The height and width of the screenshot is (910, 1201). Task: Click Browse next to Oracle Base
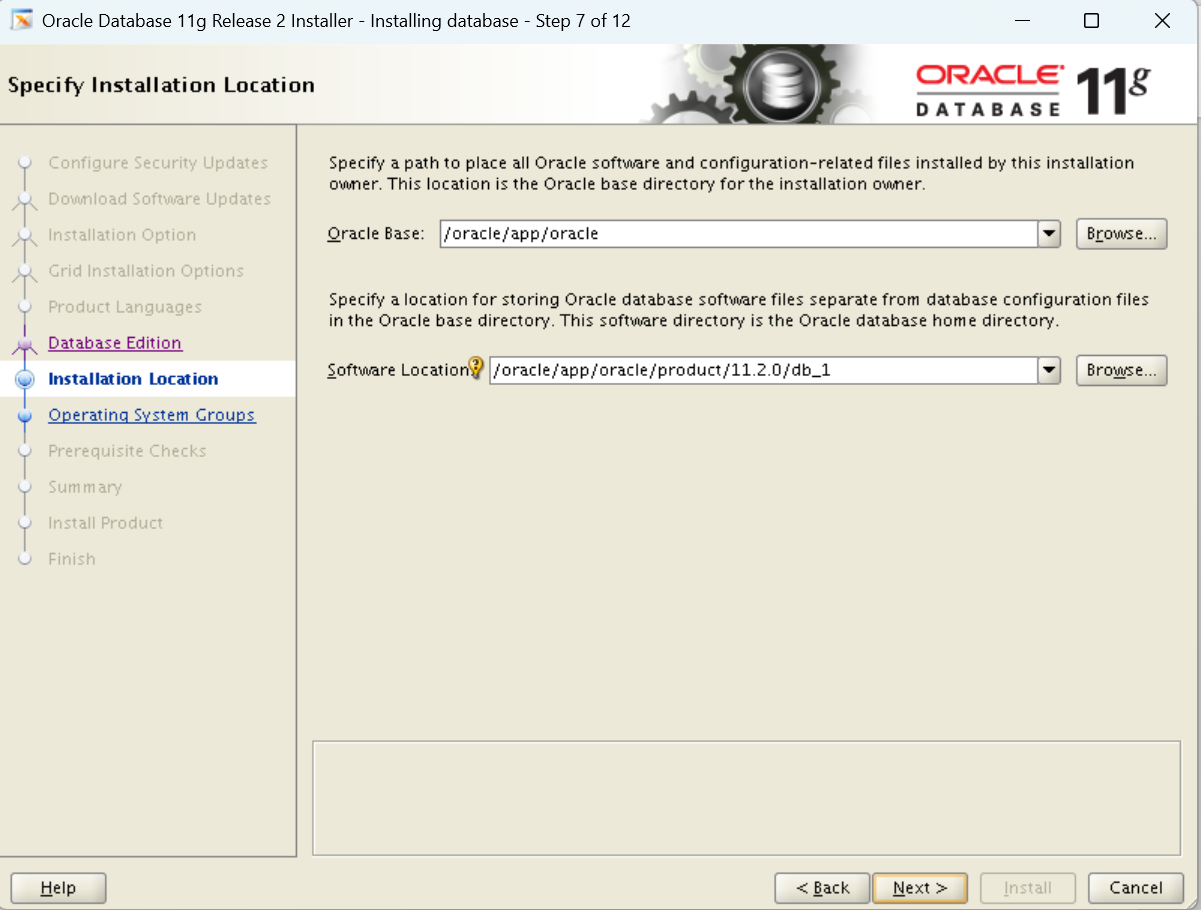click(x=1121, y=233)
